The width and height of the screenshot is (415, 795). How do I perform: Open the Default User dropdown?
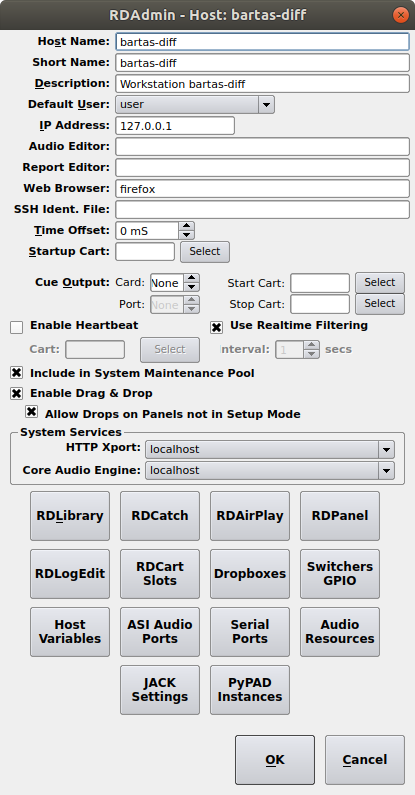coord(195,105)
